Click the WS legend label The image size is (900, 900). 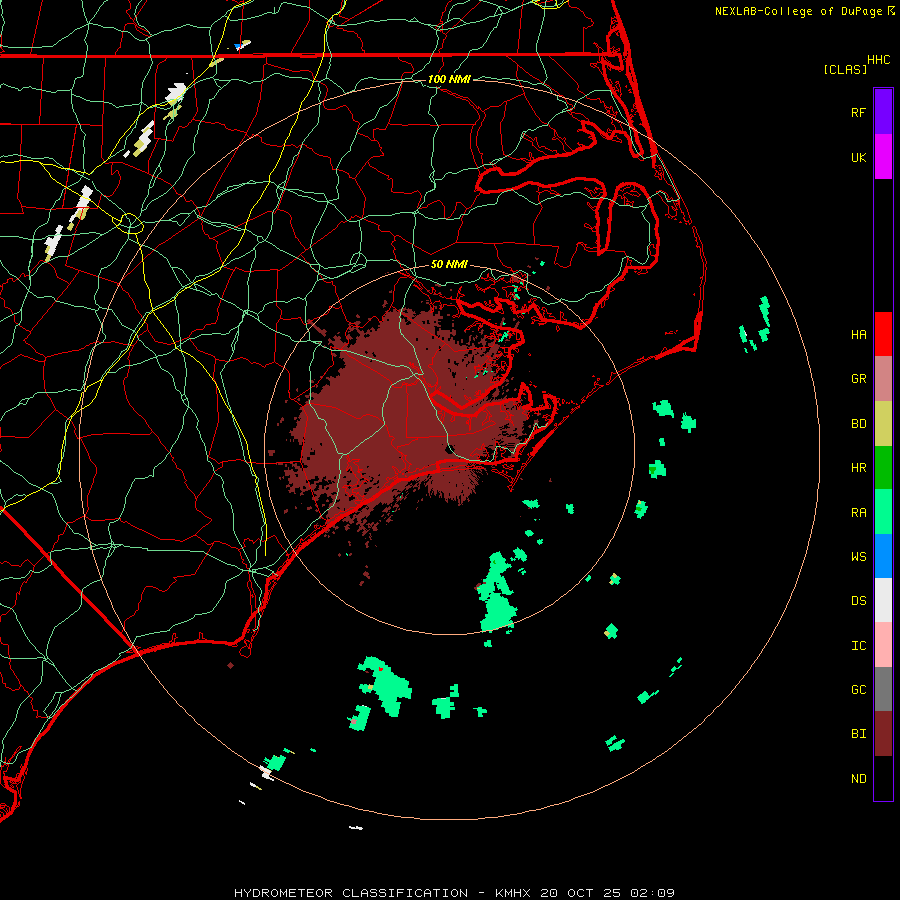click(858, 557)
